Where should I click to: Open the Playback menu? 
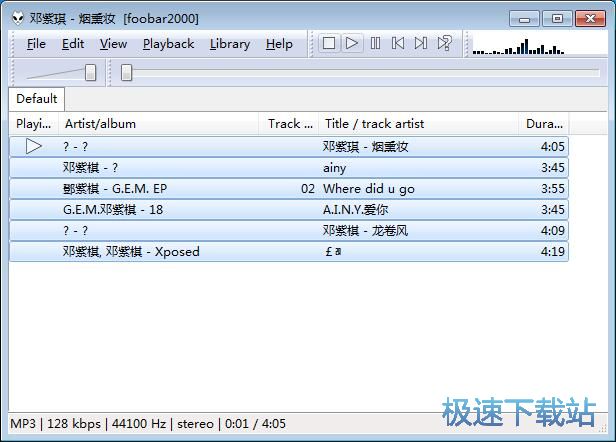tap(168, 44)
